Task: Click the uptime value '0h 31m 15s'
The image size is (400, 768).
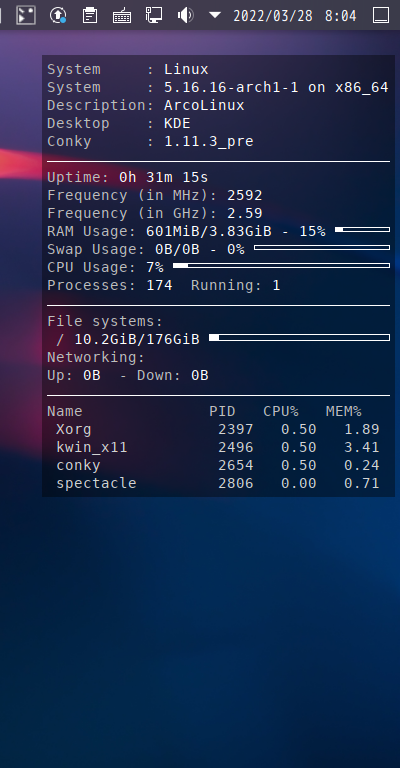Action: [164, 177]
